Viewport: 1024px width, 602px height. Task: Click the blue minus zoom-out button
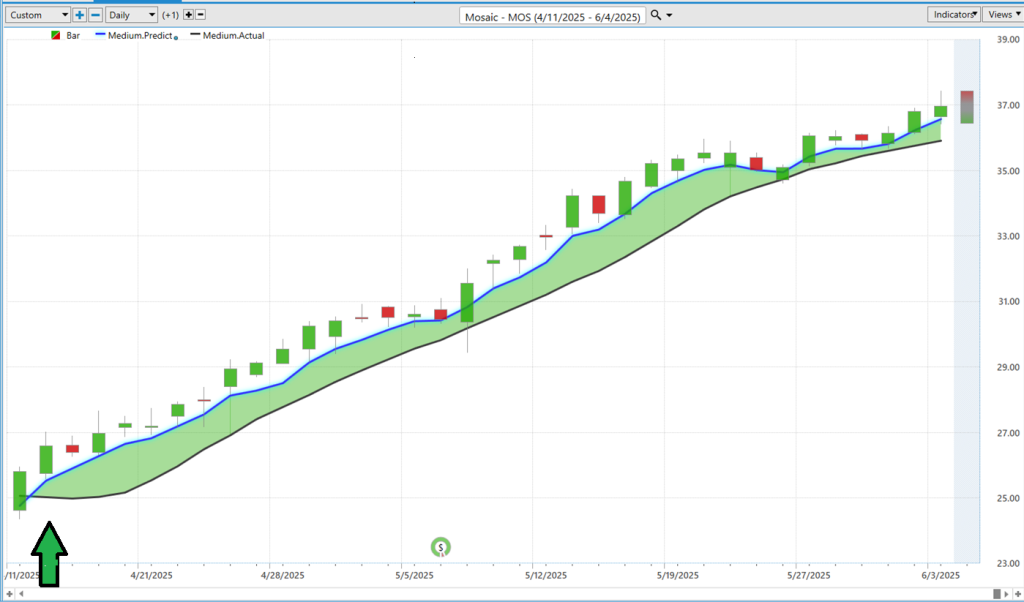(95, 15)
